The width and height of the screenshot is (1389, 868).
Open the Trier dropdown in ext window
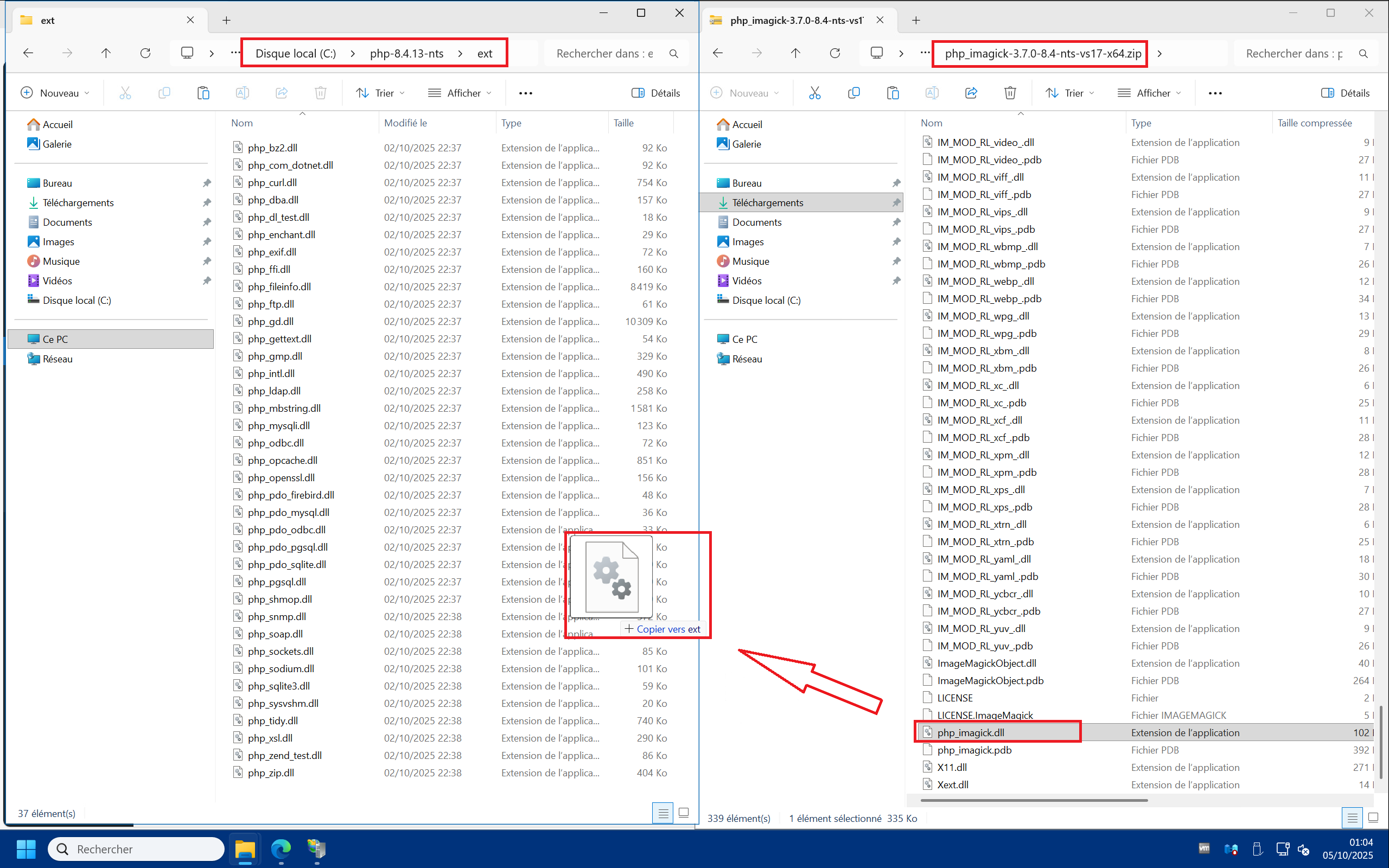point(380,93)
